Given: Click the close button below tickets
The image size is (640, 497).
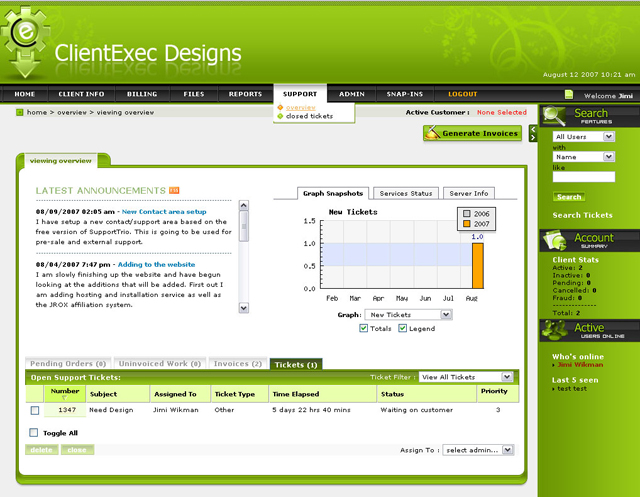Looking at the screenshot, I should click(77, 450).
